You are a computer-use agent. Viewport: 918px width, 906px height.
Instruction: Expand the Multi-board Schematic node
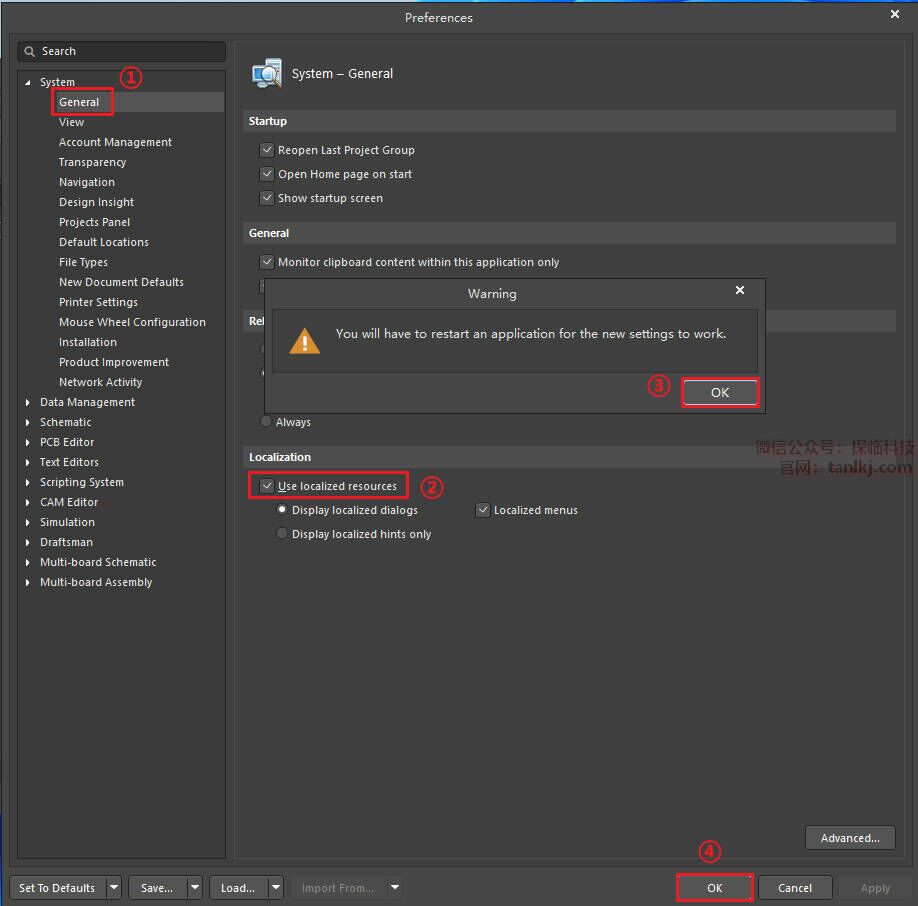28,562
